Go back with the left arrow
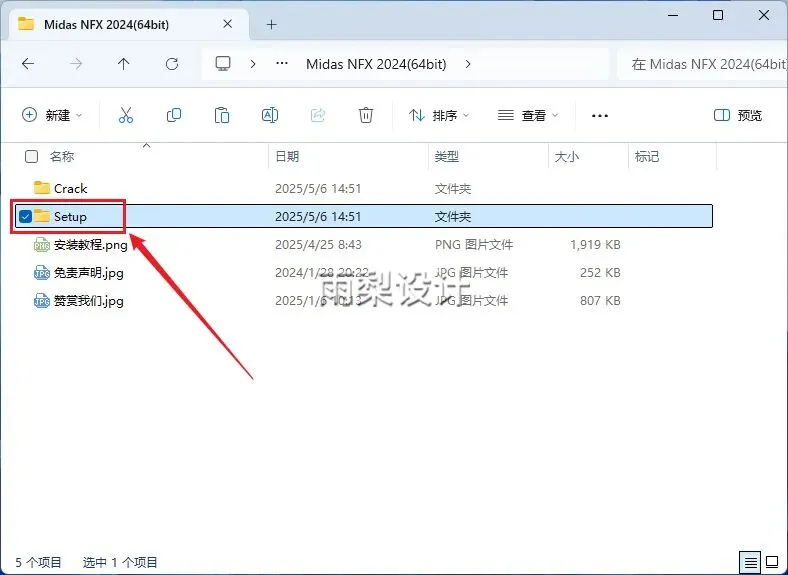Image resolution: width=788 pixels, height=575 pixels. pyautogui.click(x=28, y=64)
